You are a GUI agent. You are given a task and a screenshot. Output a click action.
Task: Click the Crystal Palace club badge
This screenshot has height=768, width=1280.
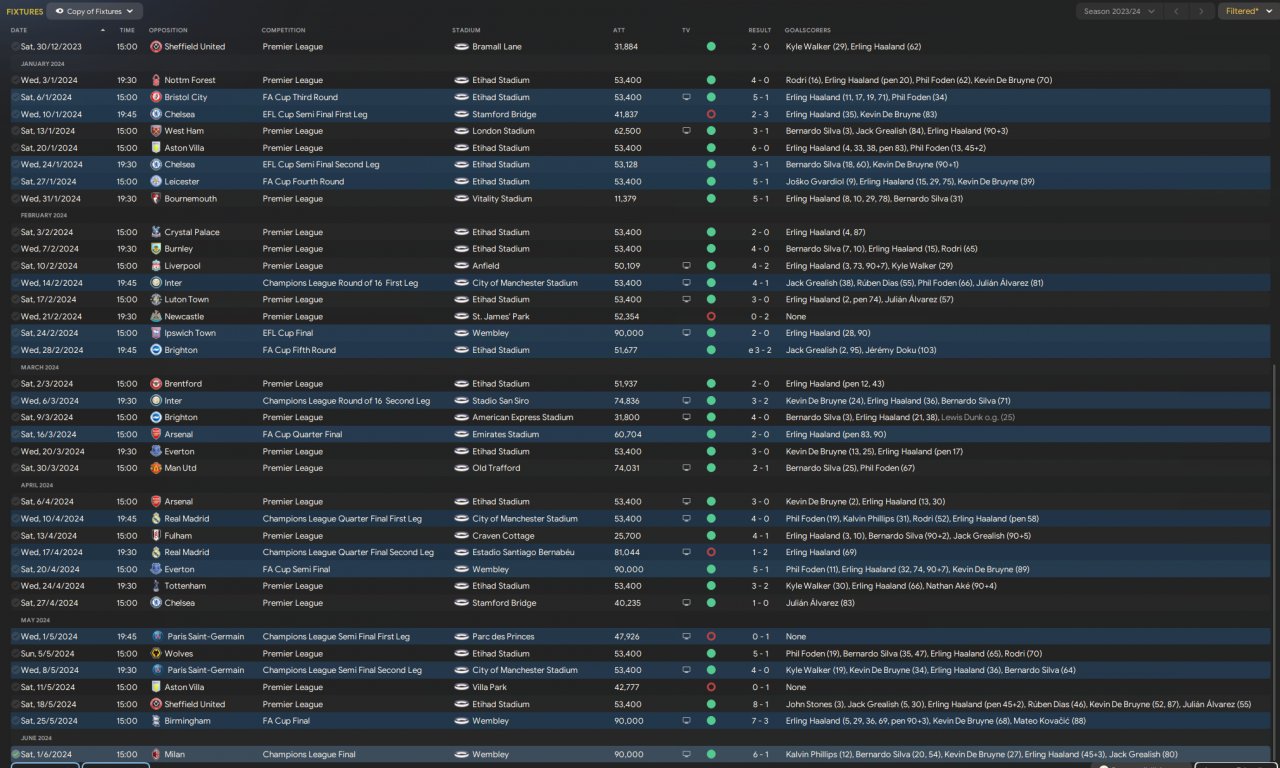pos(156,232)
